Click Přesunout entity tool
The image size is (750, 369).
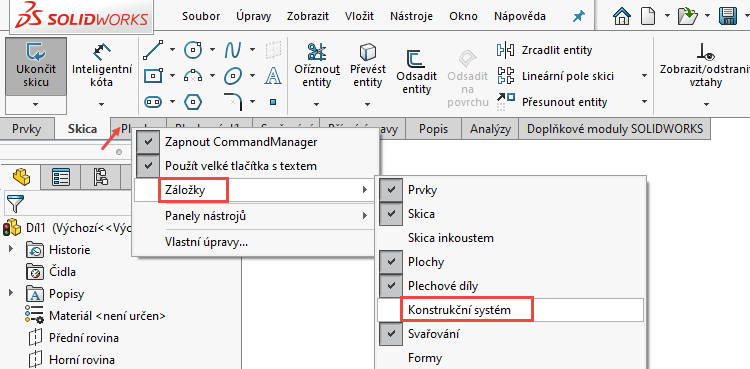coord(552,102)
